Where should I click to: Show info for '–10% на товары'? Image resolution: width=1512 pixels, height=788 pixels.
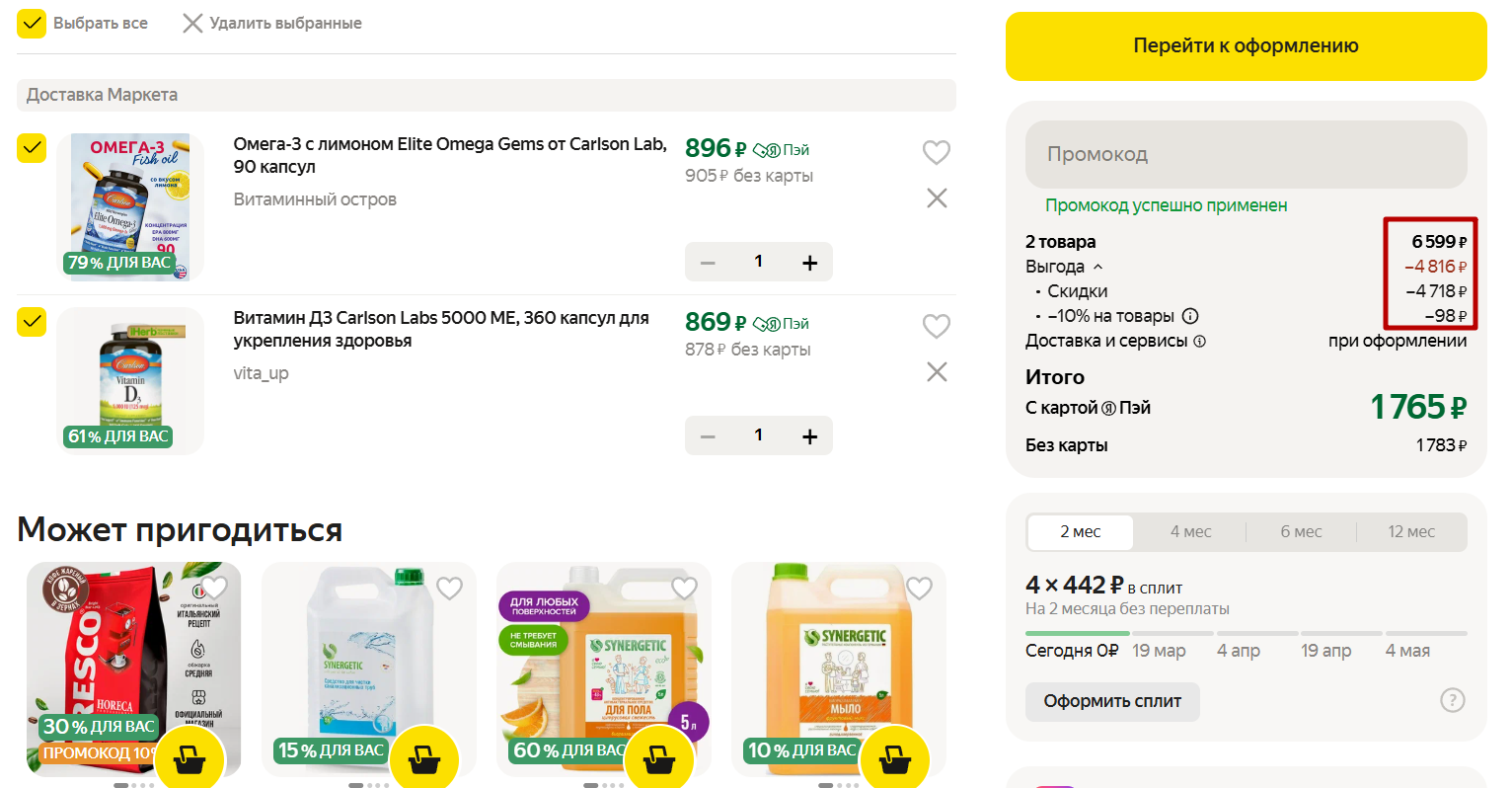1190,316
